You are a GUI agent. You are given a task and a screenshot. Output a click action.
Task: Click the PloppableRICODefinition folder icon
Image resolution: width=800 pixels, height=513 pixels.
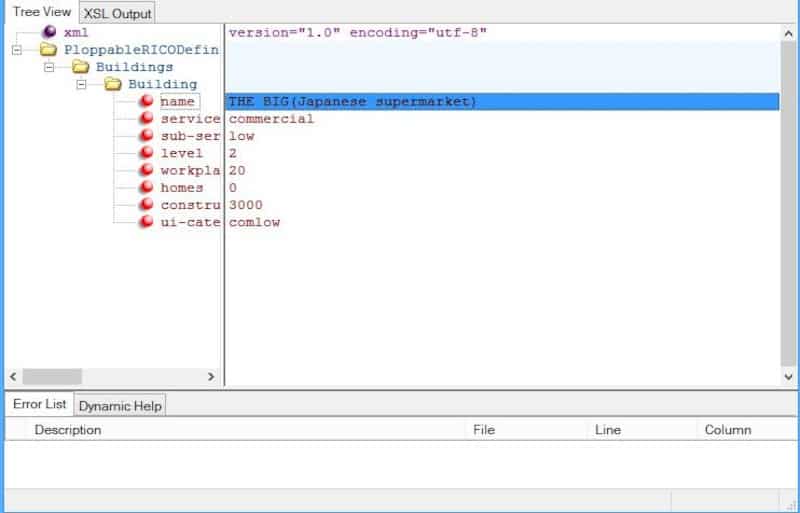point(49,50)
